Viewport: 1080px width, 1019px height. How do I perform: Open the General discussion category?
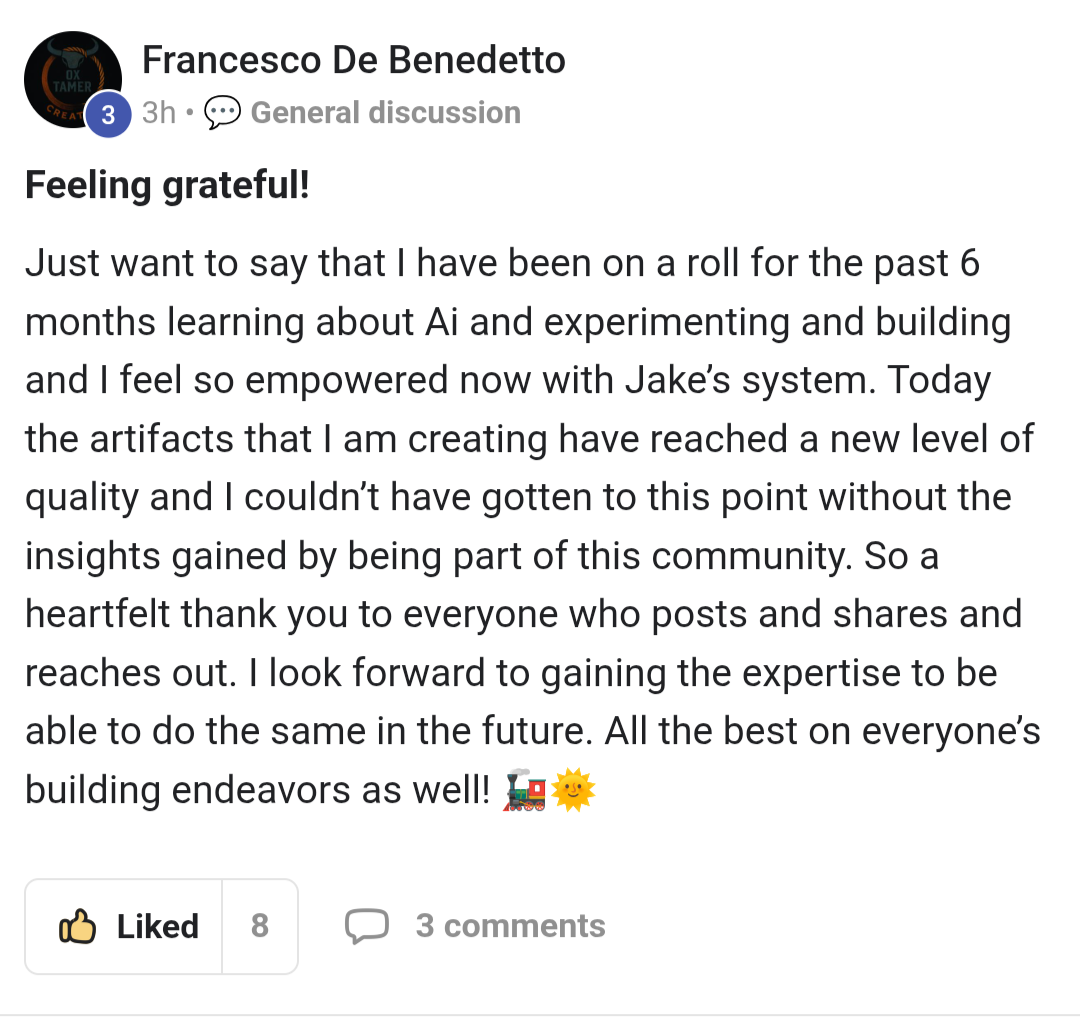coord(386,112)
